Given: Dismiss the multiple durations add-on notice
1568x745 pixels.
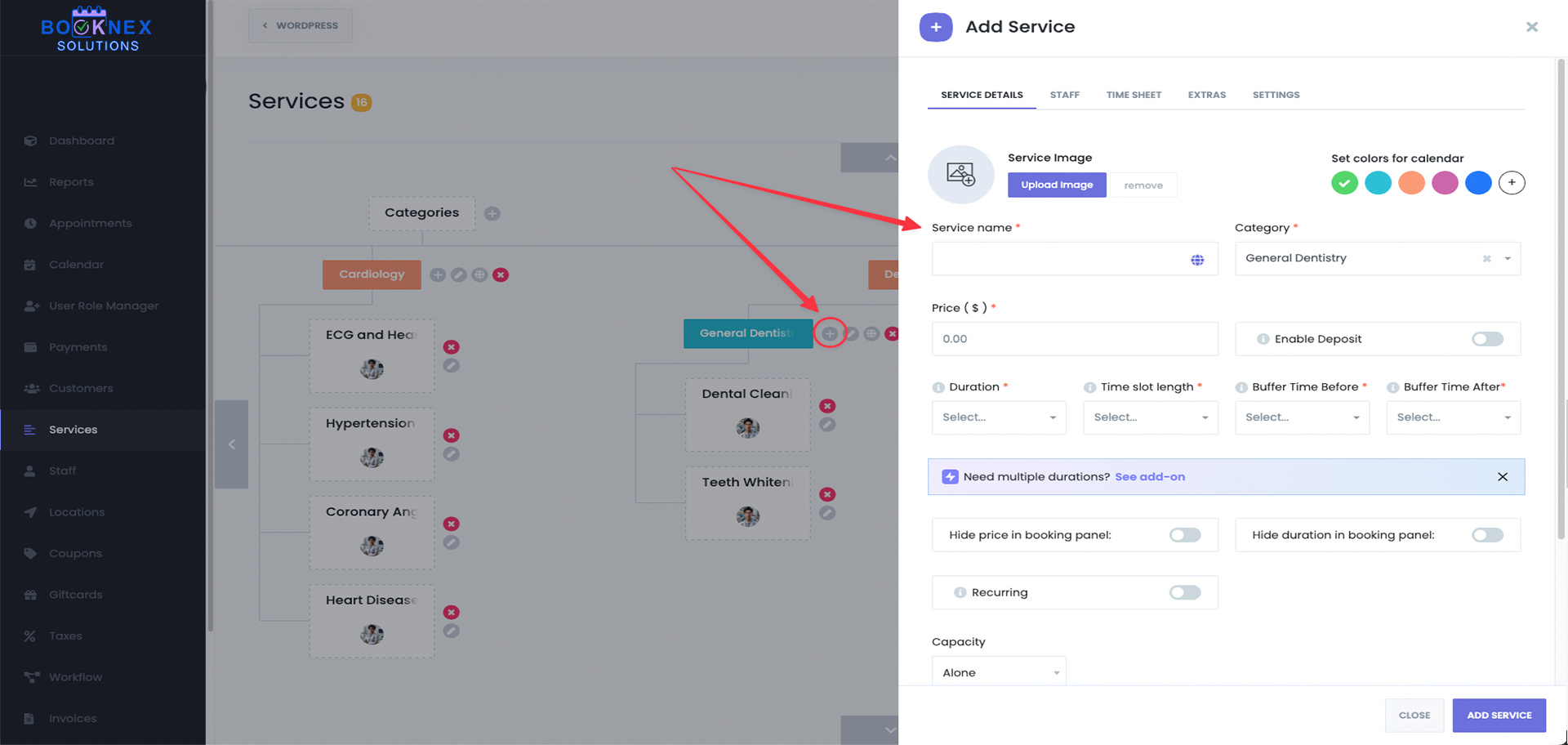Looking at the screenshot, I should pyautogui.click(x=1503, y=477).
